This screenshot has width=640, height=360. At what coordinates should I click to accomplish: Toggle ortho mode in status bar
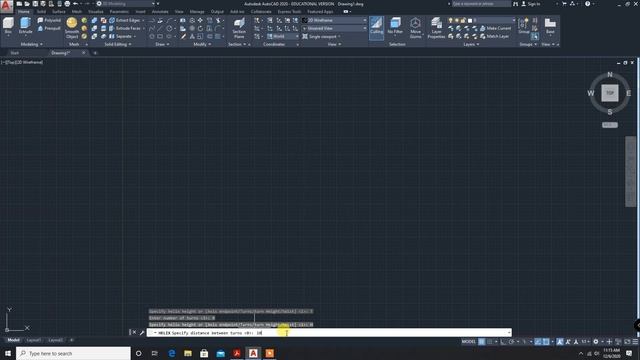(x=503, y=342)
